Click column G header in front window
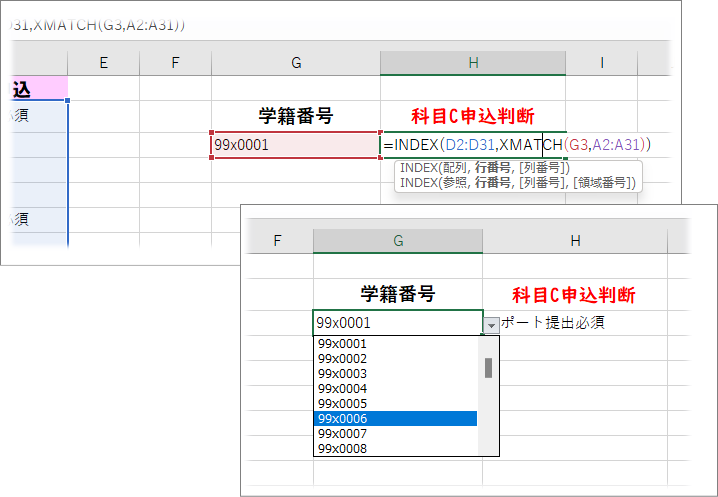718x497 pixels. [398, 241]
